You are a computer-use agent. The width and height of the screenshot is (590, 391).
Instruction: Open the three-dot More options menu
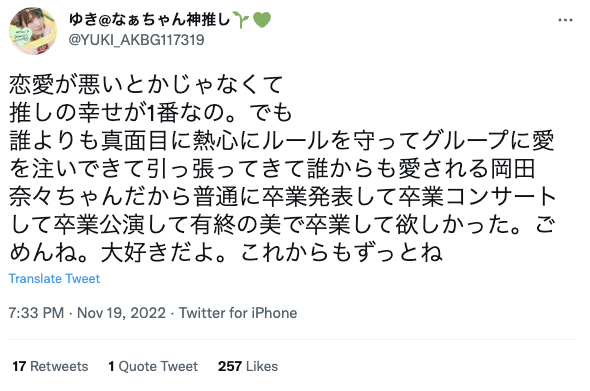click(x=565, y=20)
